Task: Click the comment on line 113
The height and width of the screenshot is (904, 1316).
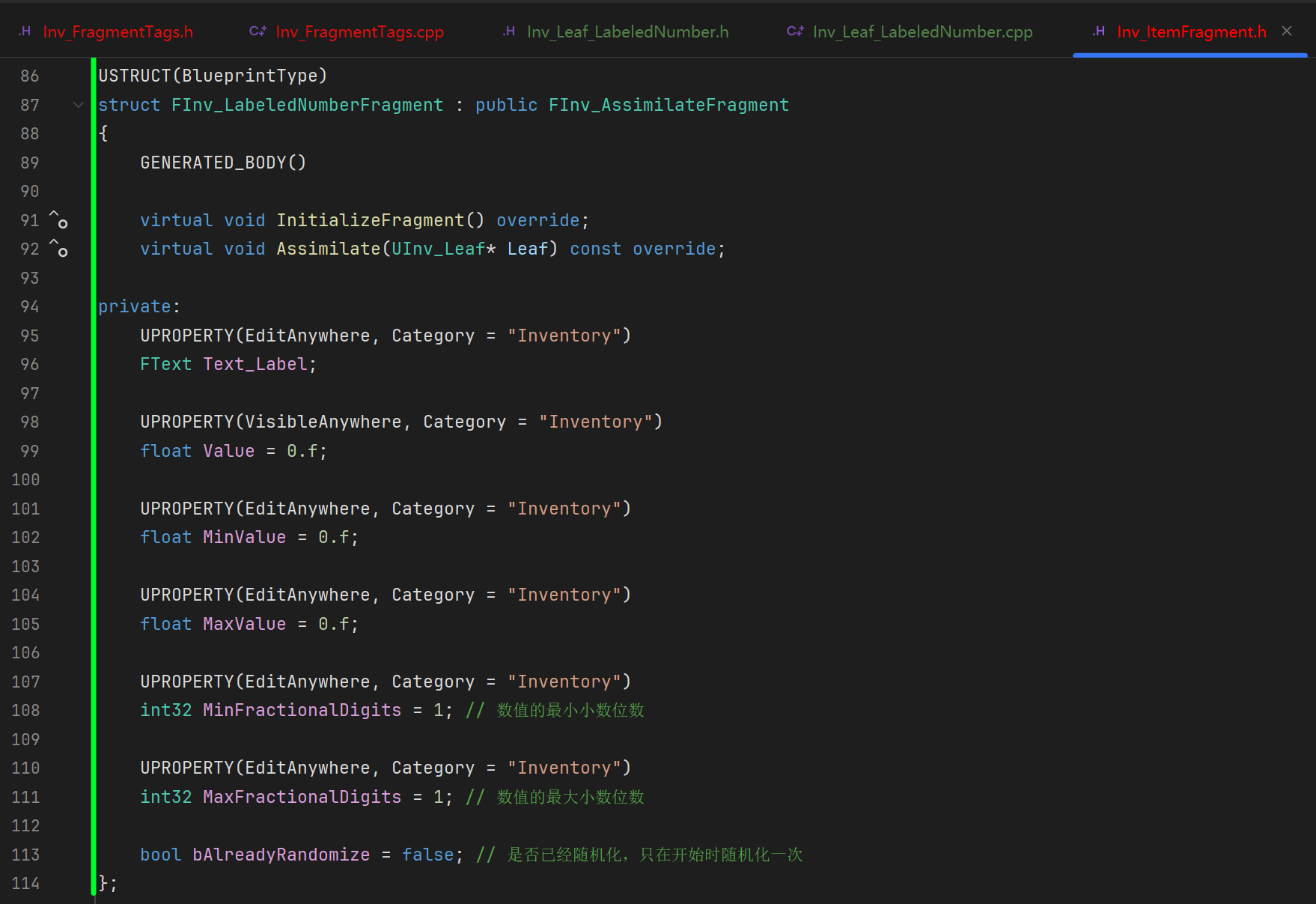Action: [639, 855]
